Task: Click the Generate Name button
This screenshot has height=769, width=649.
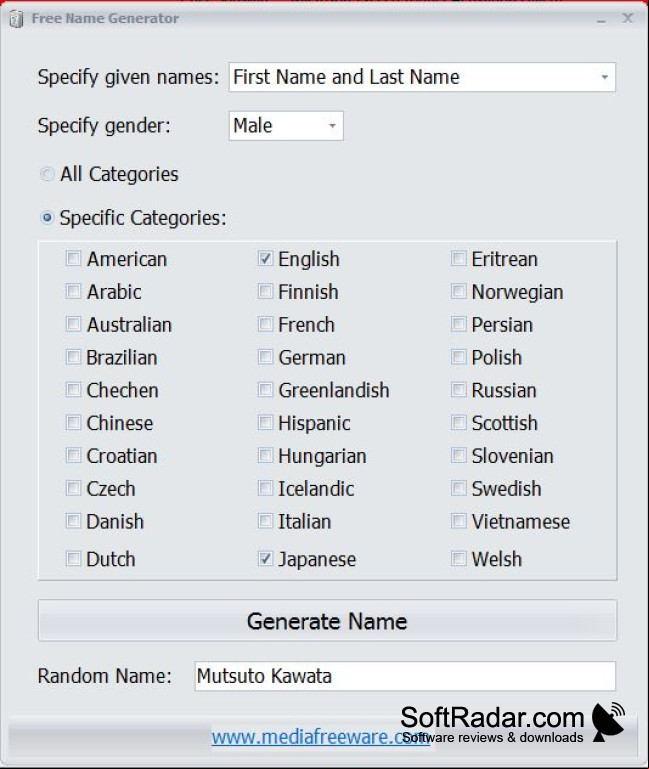Action: click(x=327, y=620)
